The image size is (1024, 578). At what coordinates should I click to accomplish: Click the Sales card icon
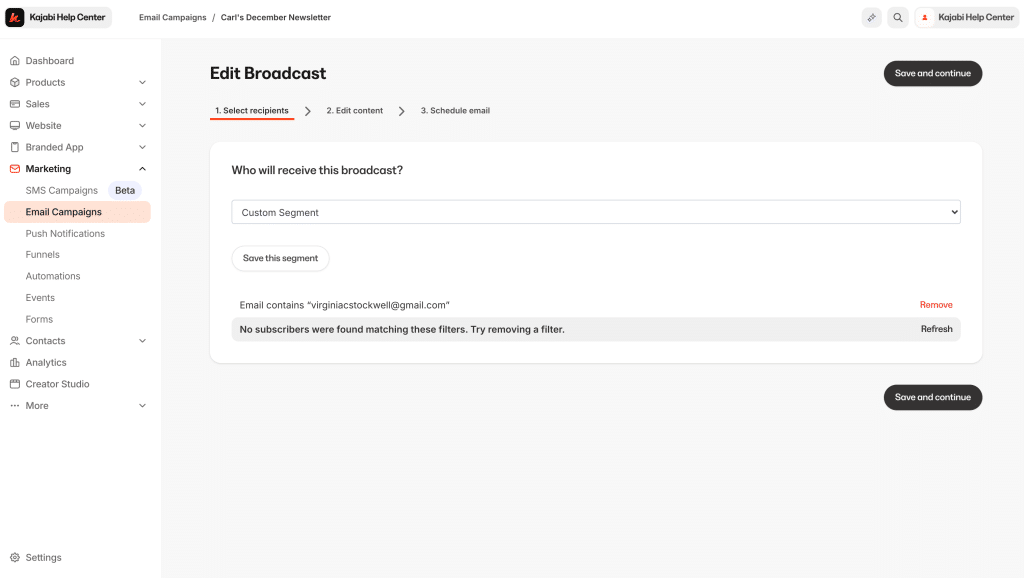pyautogui.click(x=15, y=104)
